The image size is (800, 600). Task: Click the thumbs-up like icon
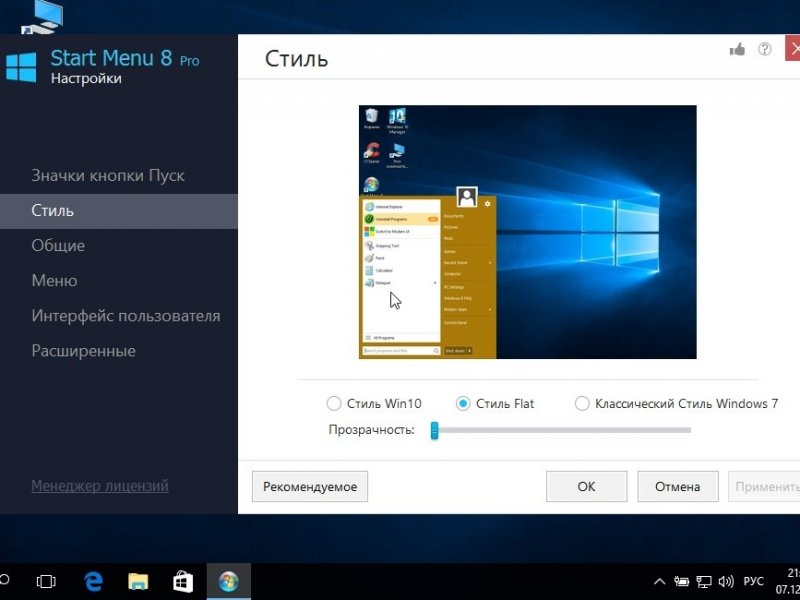point(737,49)
